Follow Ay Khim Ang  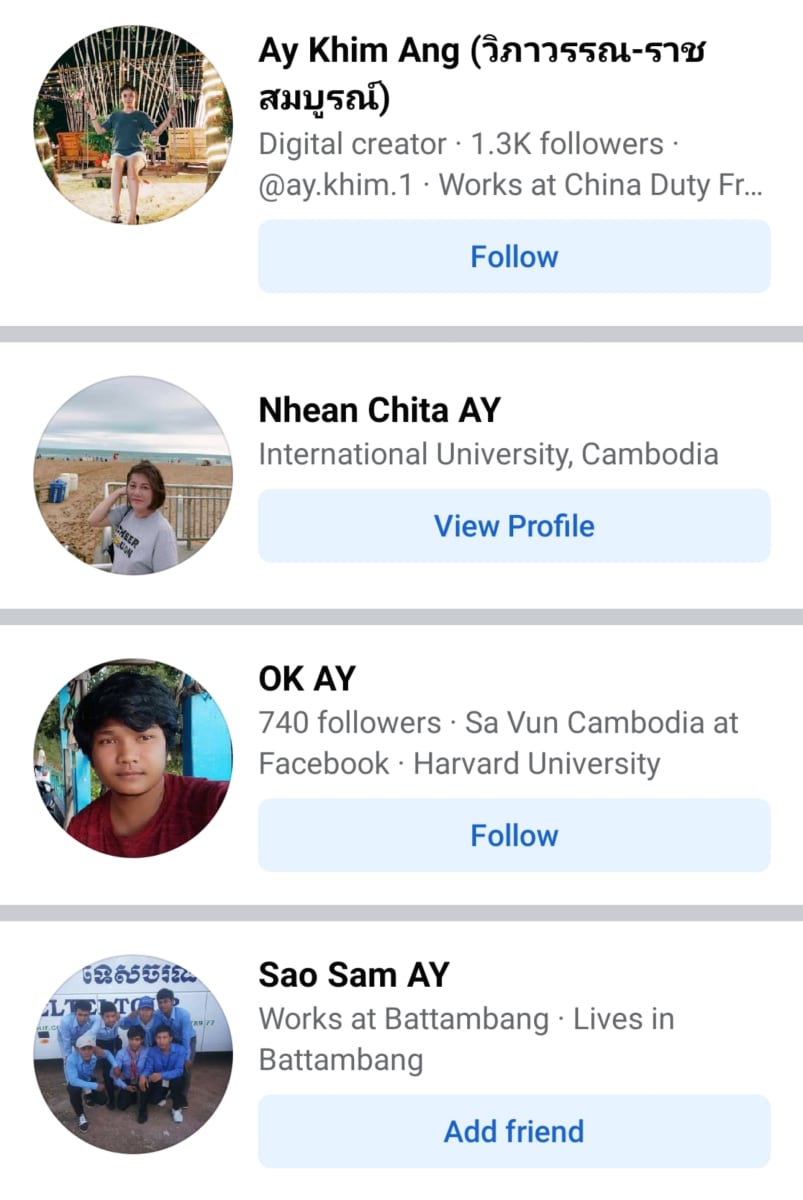tap(514, 257)
